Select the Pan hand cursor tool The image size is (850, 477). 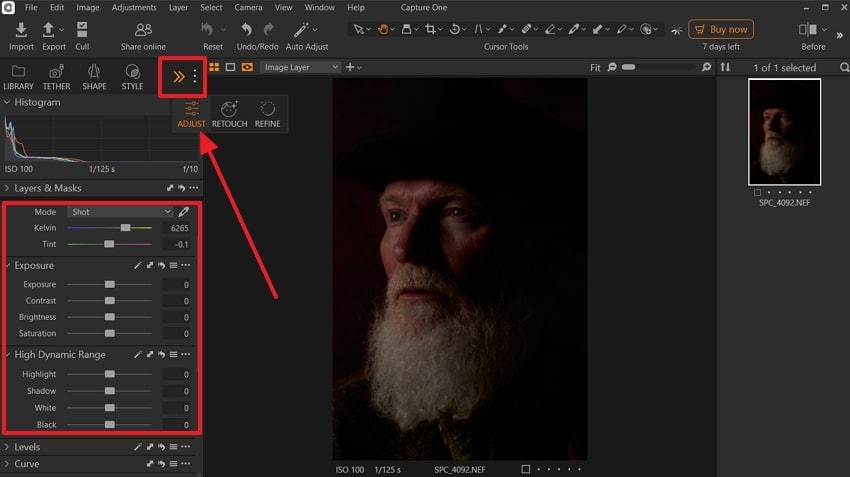pos(383,29)
